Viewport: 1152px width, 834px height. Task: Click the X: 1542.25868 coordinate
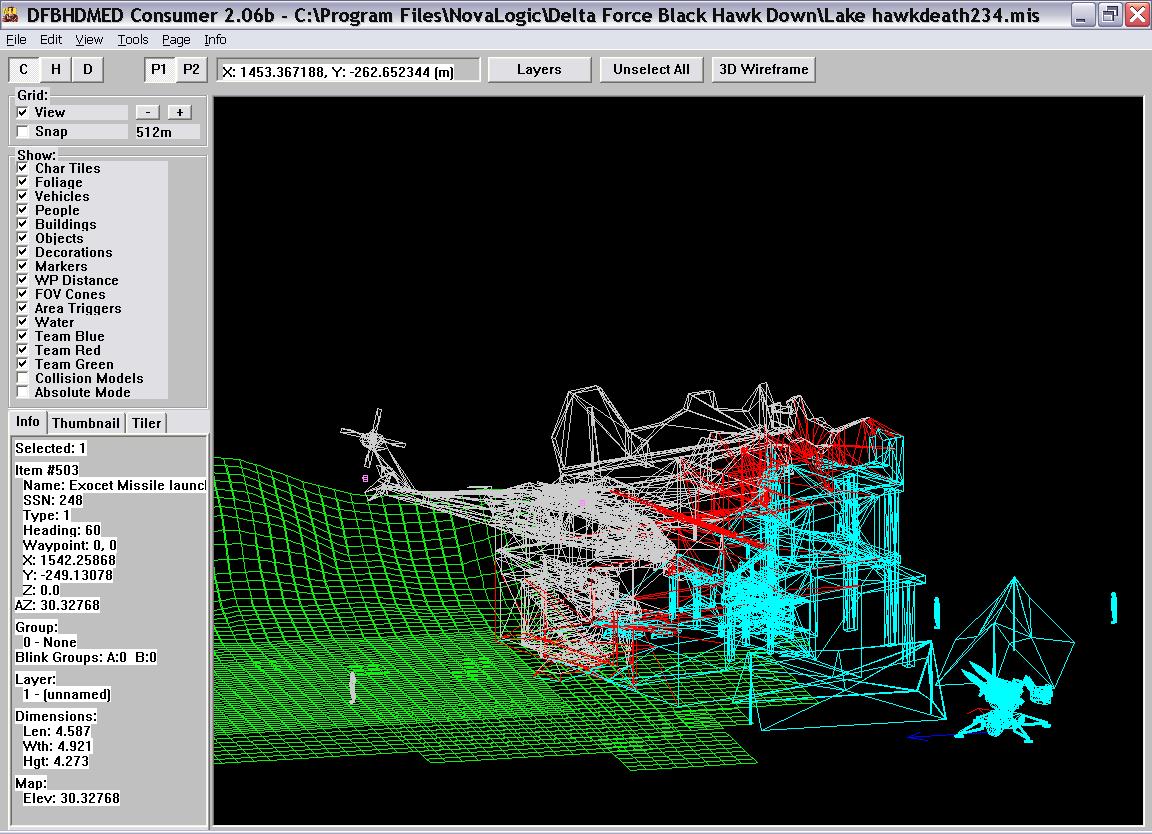tap(69, 560)
